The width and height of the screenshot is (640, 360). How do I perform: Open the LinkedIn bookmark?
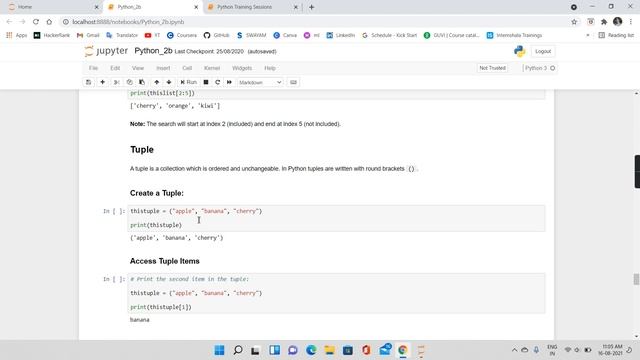341,36
